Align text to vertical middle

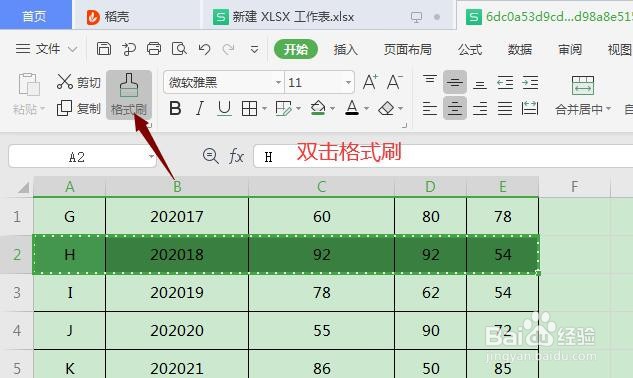pos(455,82)
